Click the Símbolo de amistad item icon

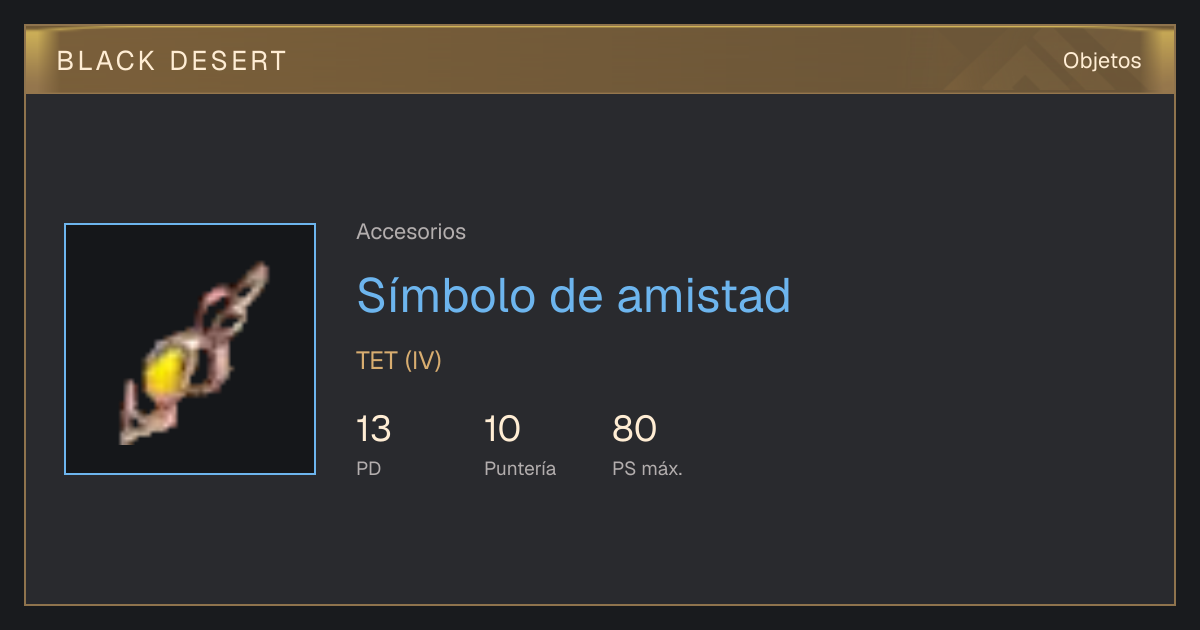click(190, 349)
